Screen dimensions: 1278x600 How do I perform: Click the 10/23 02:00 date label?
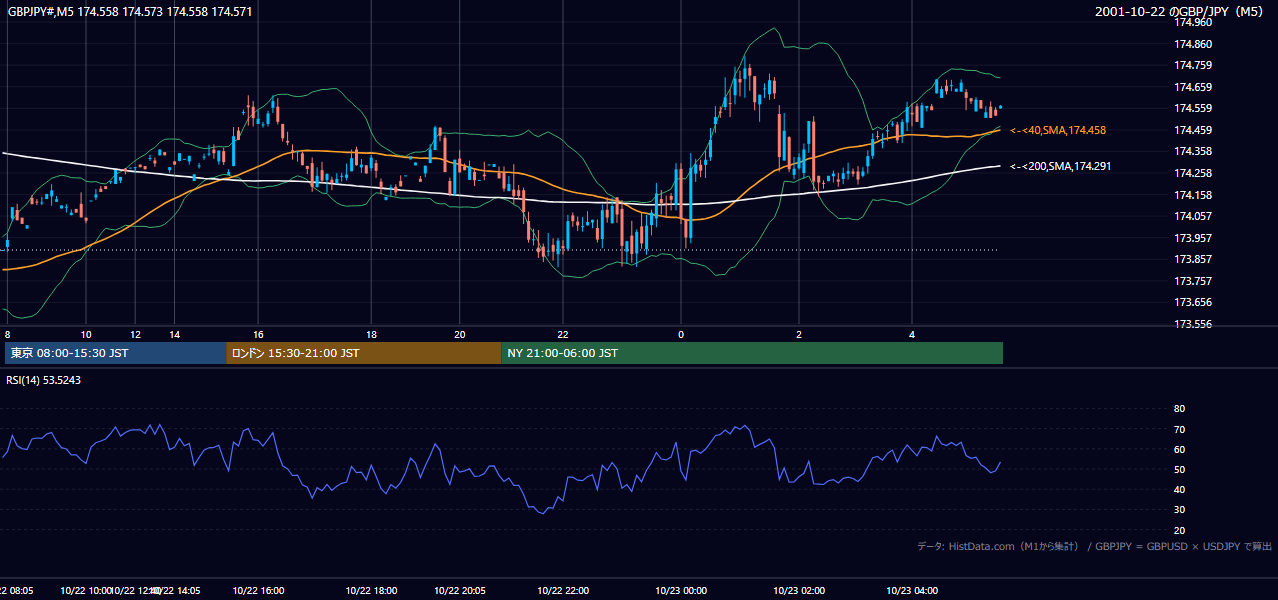tap(798, 590)
